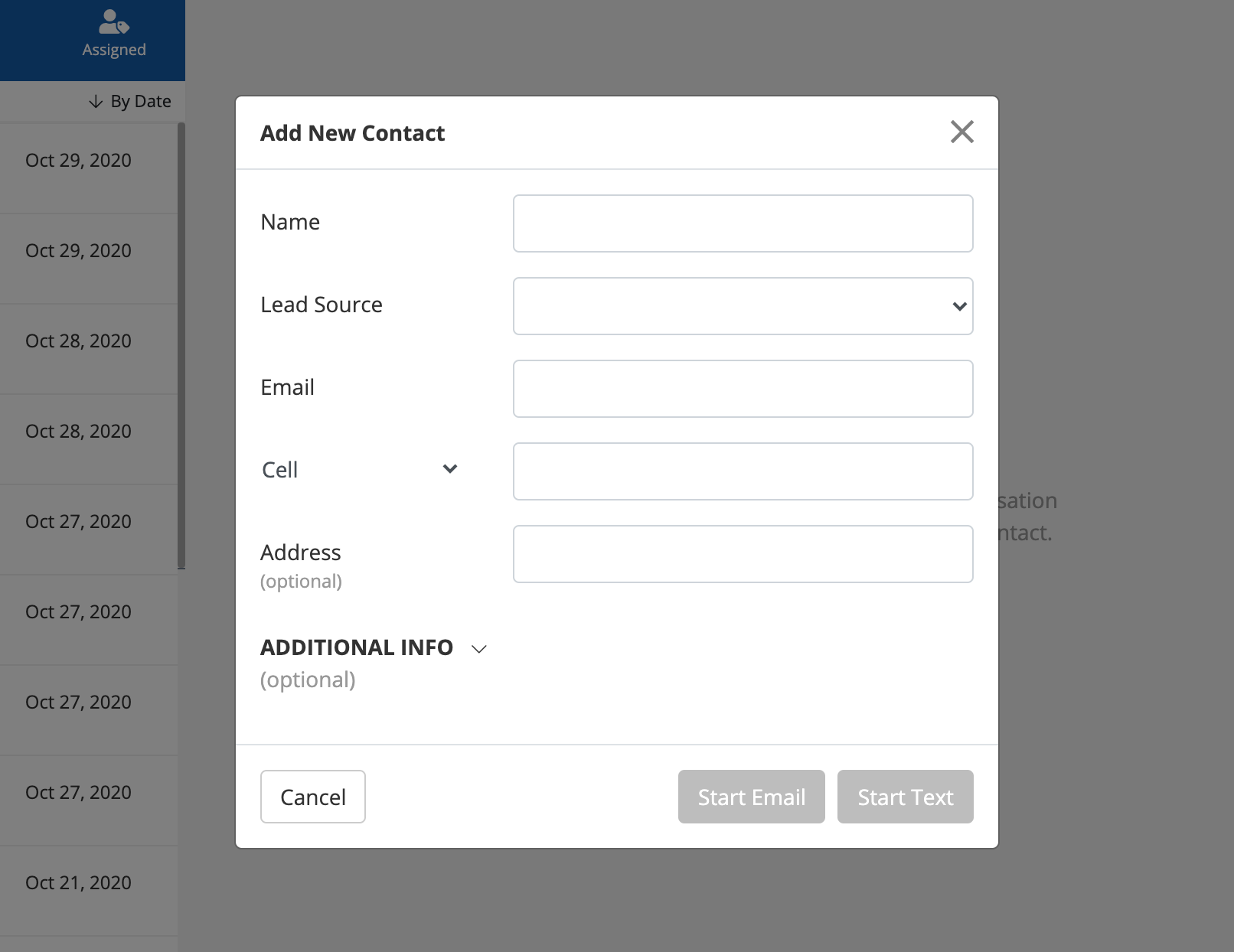Click the Assigned person-tag icon
Image resolution: width=1234 pixels, height=952 pixels.
114,21
